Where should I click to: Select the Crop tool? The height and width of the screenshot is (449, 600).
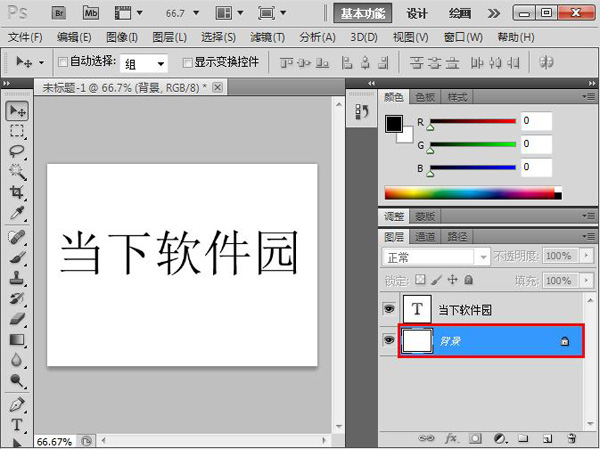pyautogui.click(x=17, y=192)
